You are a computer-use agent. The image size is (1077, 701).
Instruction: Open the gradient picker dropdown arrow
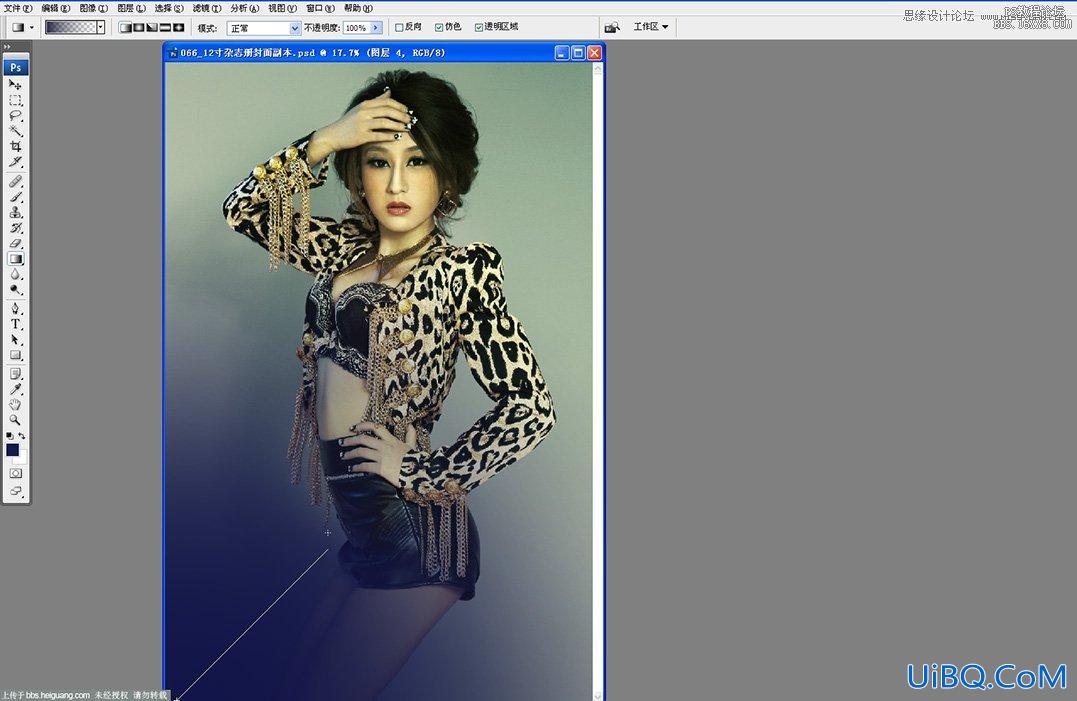point(100,27)
